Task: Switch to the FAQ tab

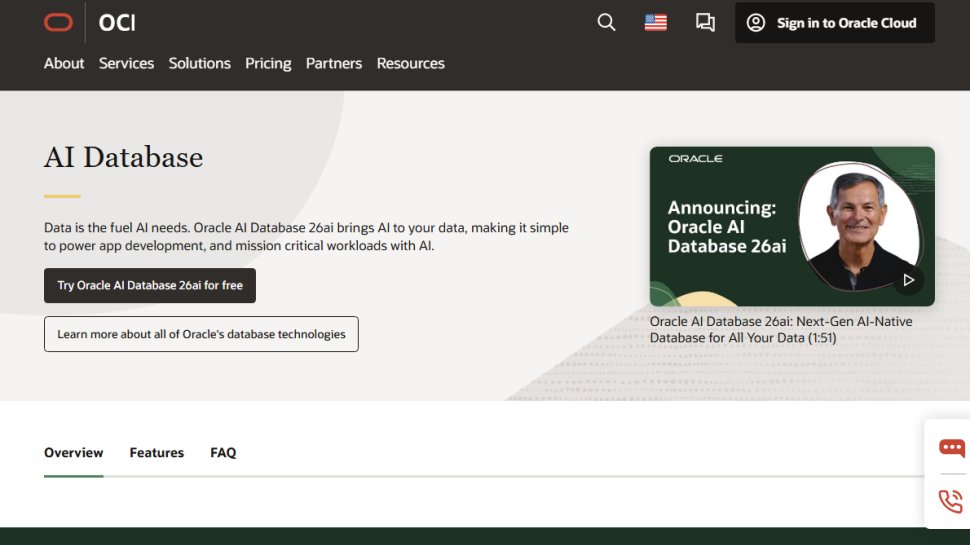Action: coord(223,453)
